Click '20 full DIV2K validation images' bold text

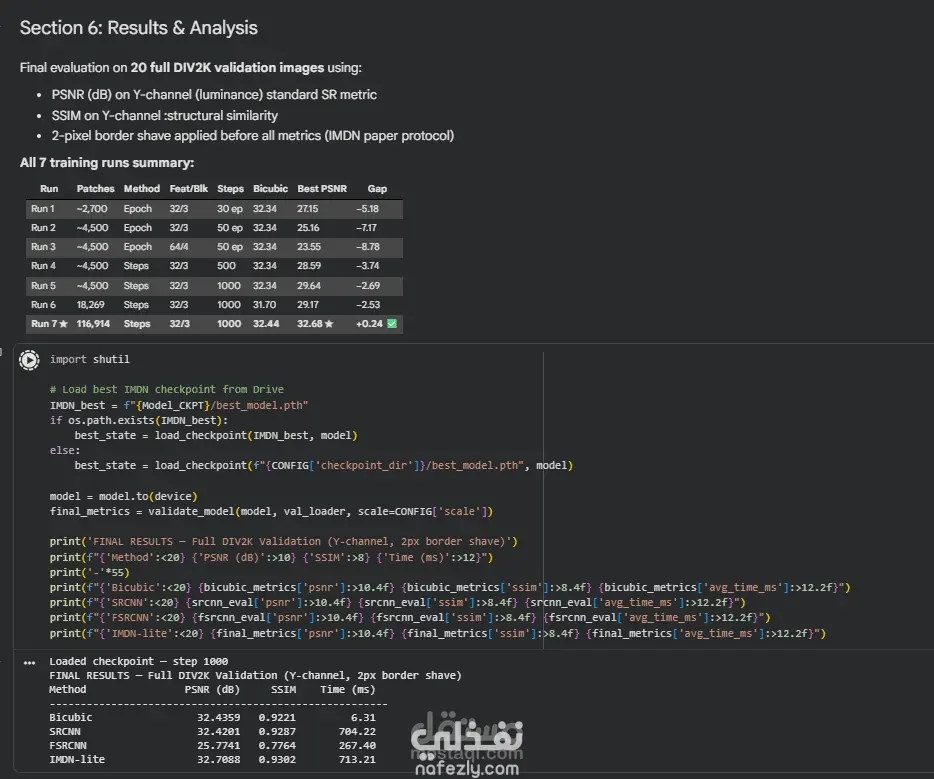coord(228,67)
